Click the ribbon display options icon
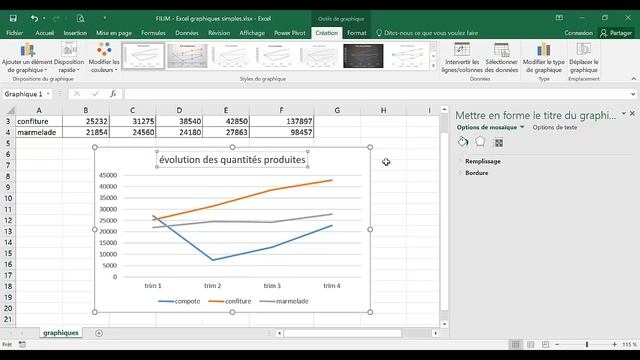 tap(559, 18)
